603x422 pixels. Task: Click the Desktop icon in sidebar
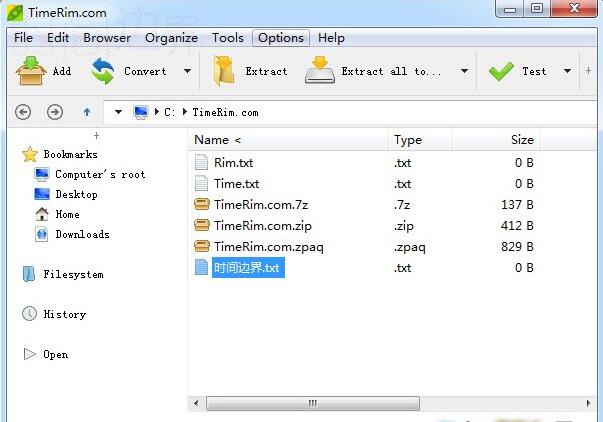42,194
